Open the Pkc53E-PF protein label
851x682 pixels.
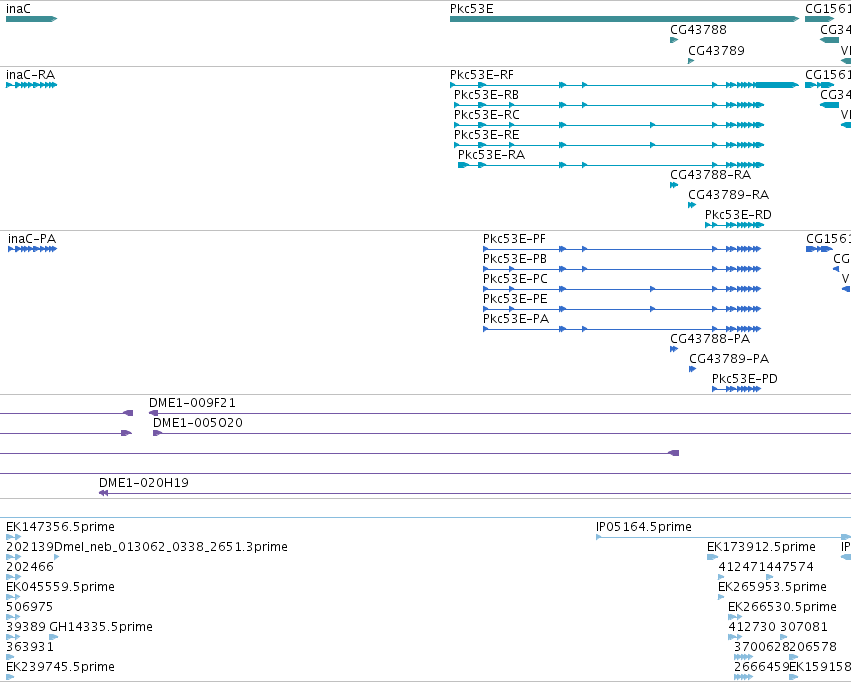click(515, 239)
